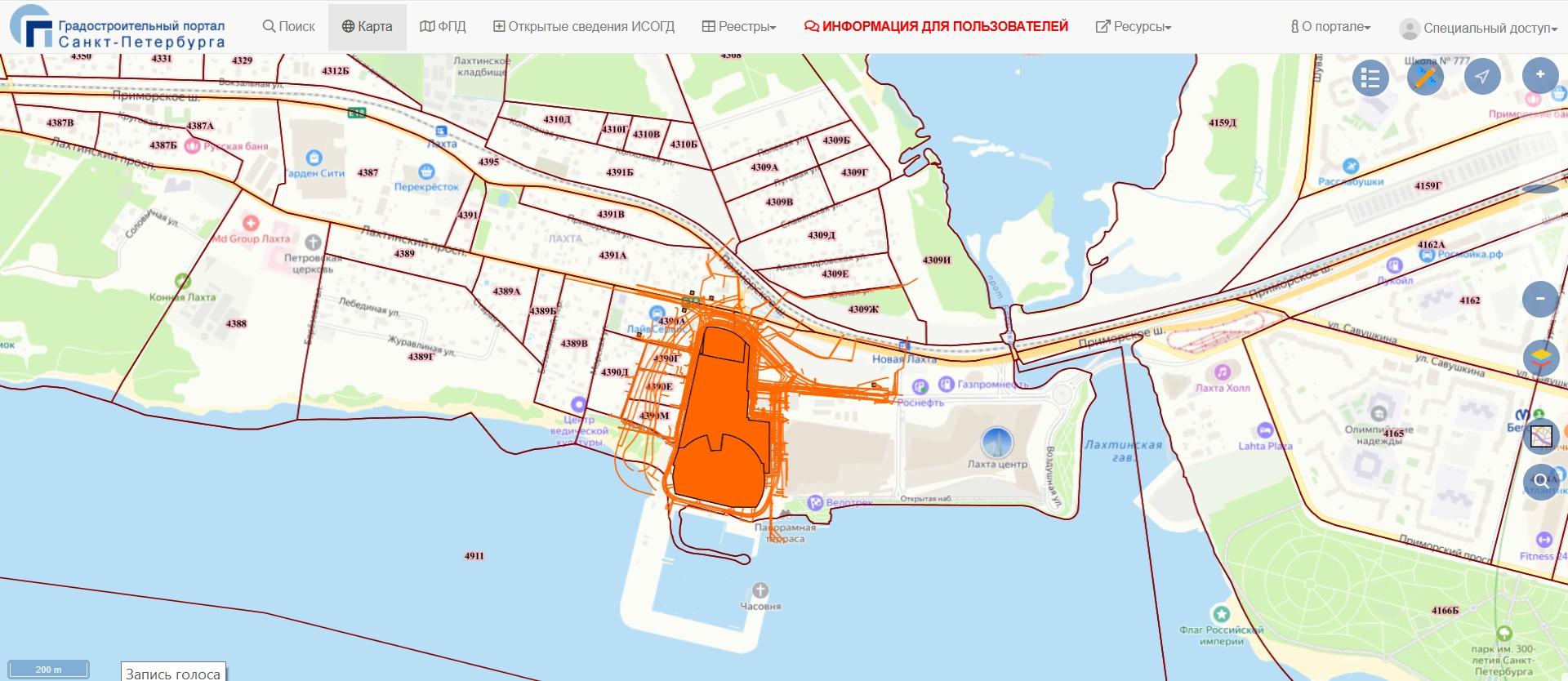Click the Газпромнефть fuel station marker
The width and height of the screenshot is (1568, 681).
(x=947, y=383)
